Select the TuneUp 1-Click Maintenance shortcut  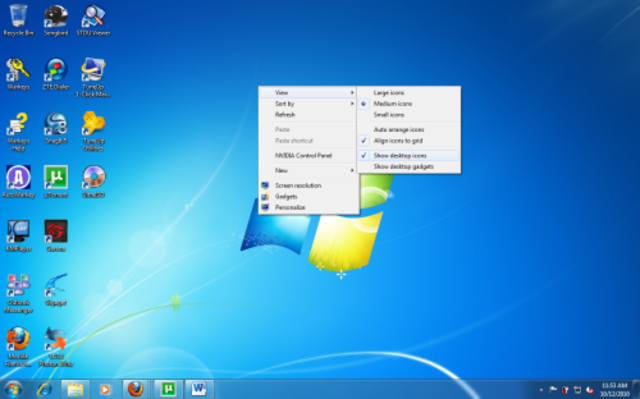point(93,78)
